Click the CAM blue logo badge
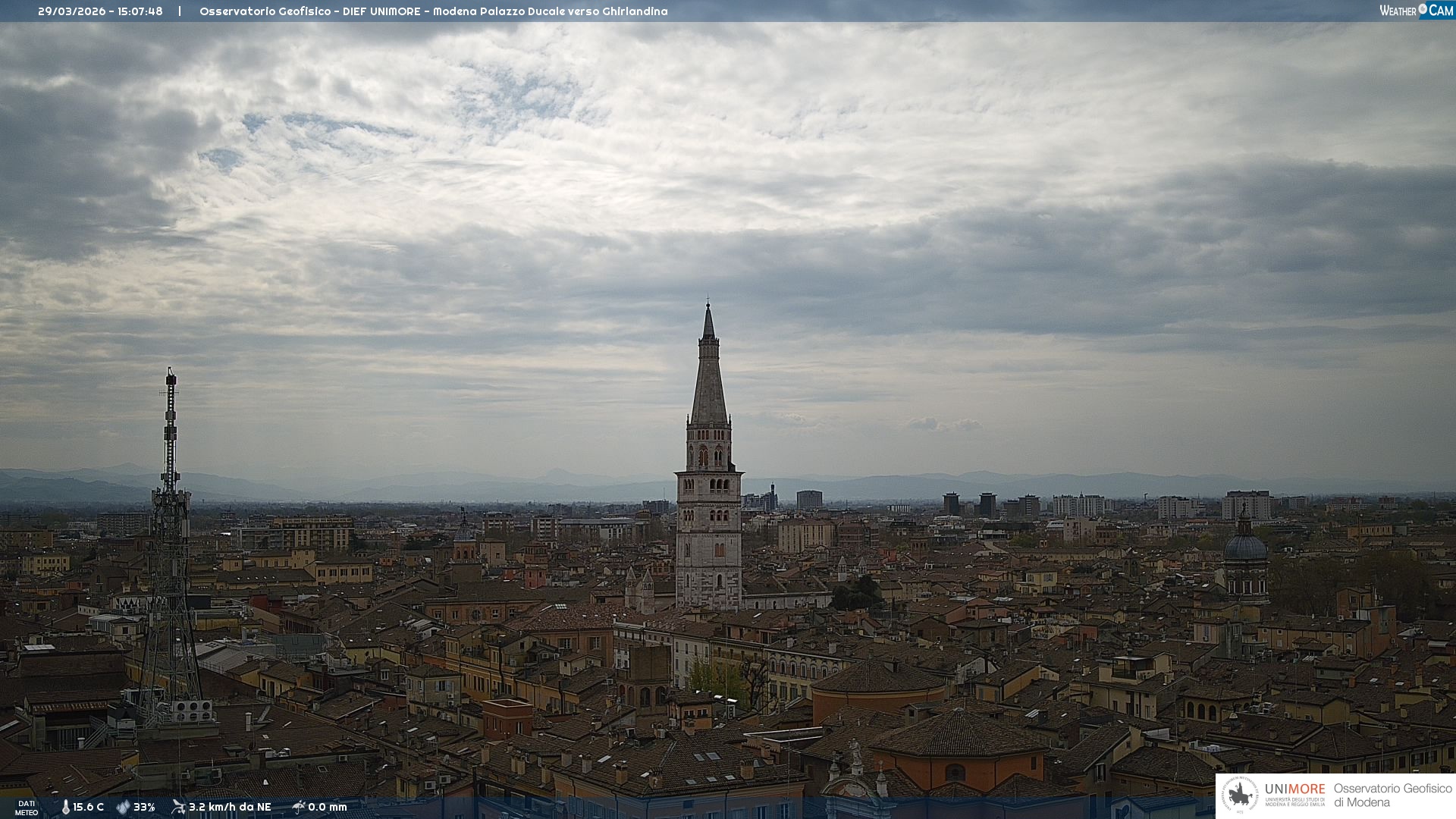1456x819 pixels. [1440, 11]
